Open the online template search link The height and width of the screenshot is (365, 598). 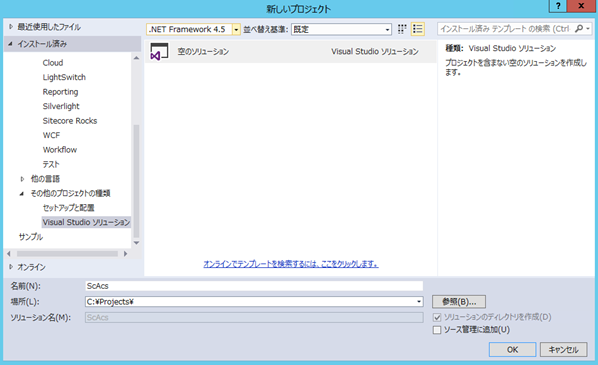point(291,264)
